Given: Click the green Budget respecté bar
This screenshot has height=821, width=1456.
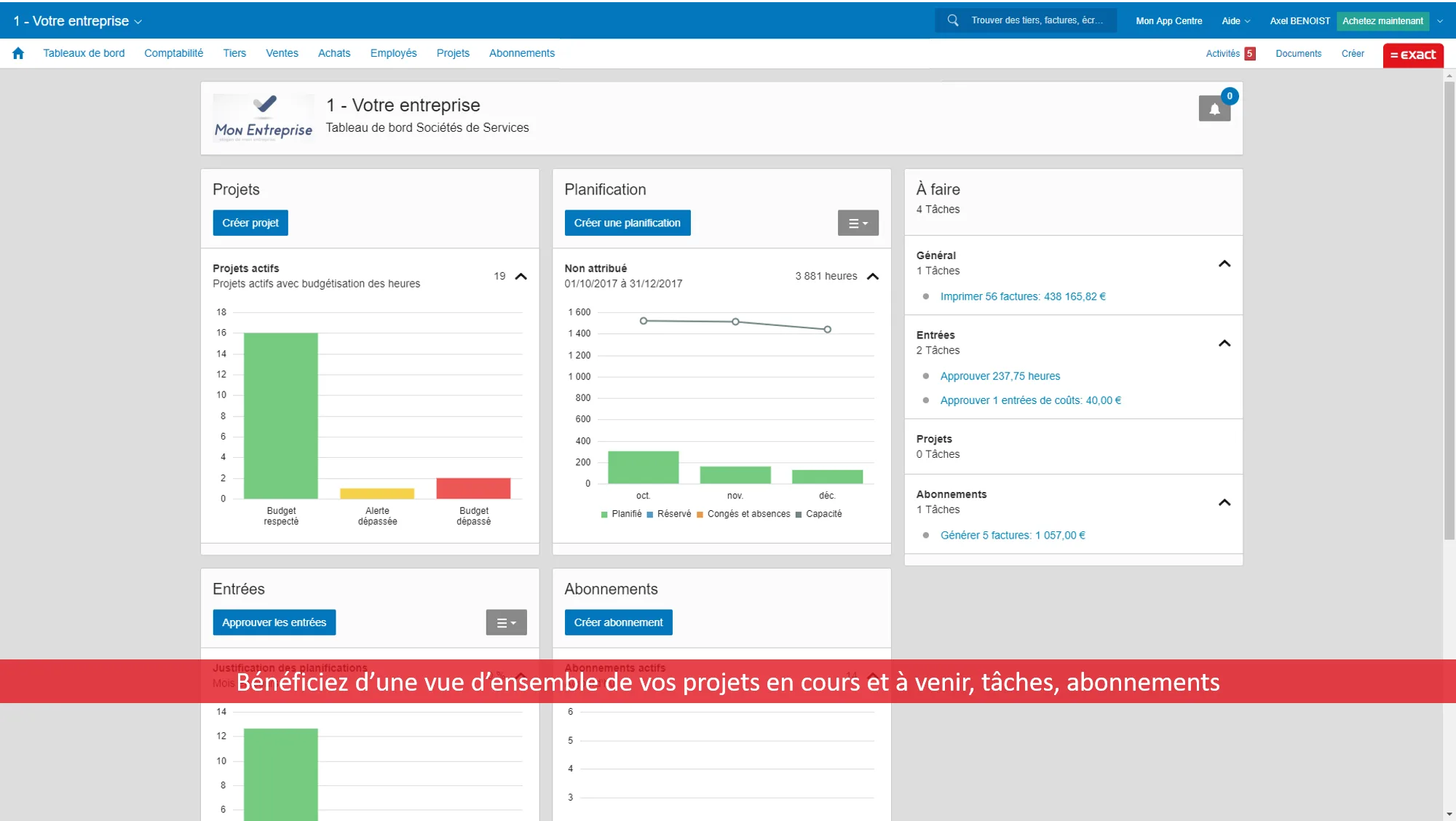Looking at the screenshot, I should (x=280, y=416).
